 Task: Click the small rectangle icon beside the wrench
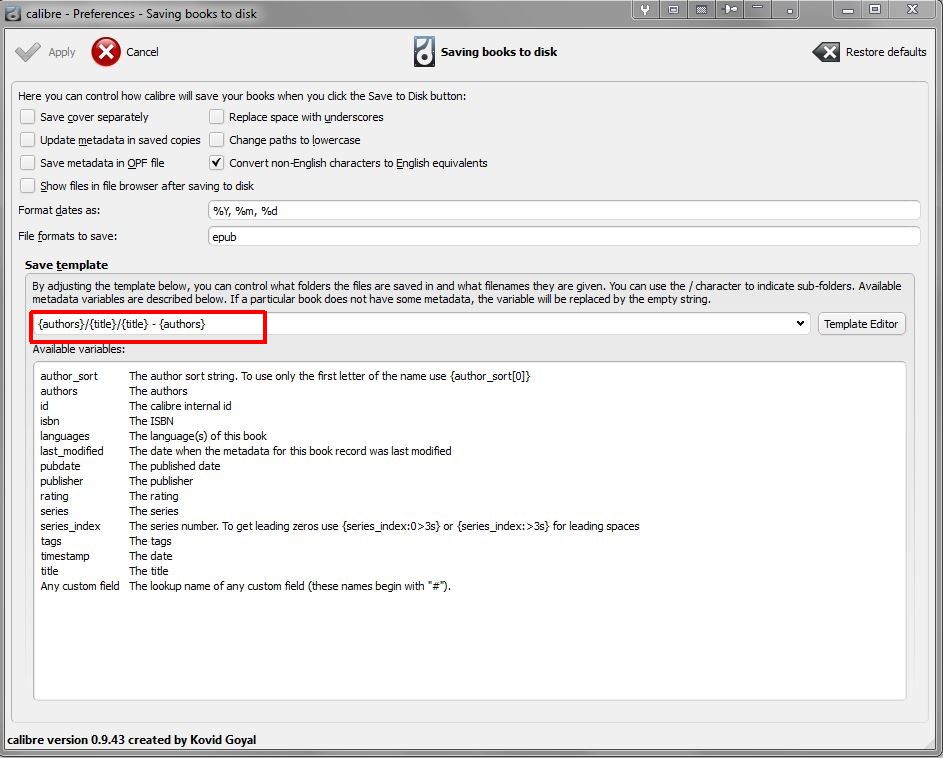(673, 10)
